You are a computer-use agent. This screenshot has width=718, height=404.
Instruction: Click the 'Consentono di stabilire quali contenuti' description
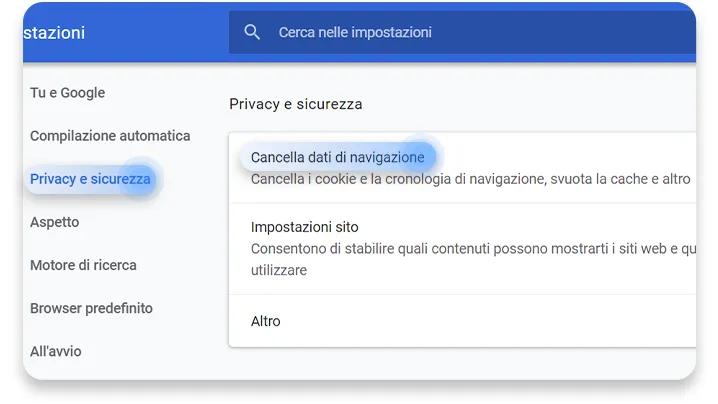(473, 249)
